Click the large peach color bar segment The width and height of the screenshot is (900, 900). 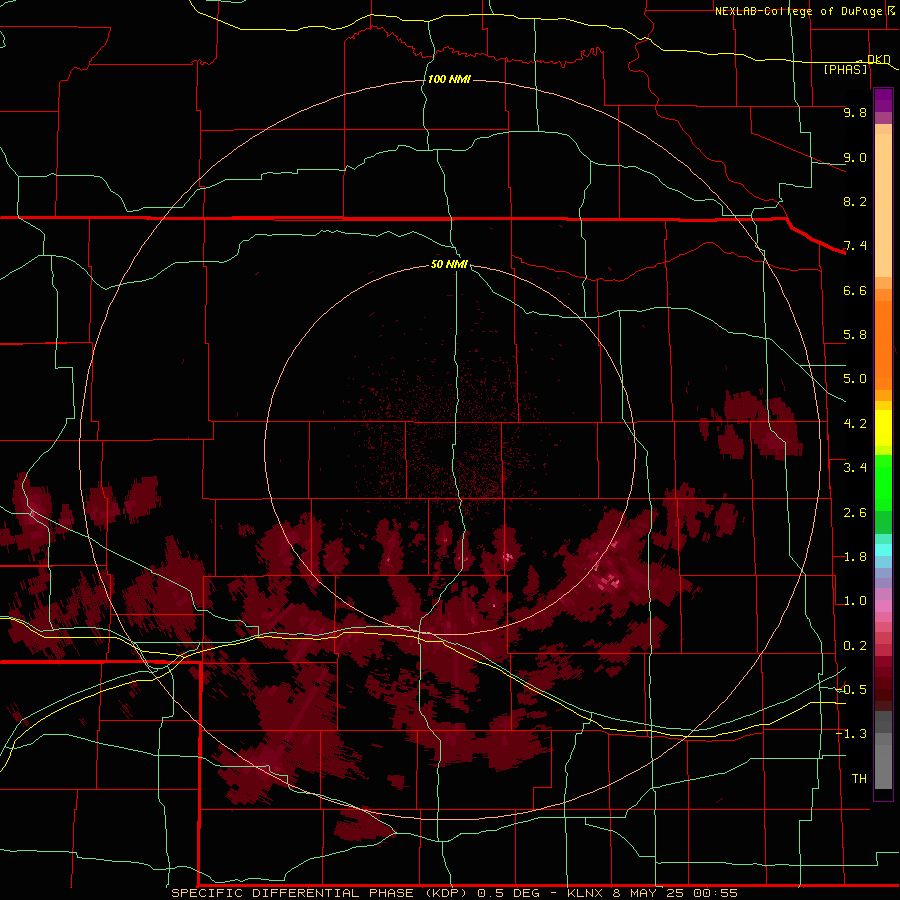tap(883, 205)
